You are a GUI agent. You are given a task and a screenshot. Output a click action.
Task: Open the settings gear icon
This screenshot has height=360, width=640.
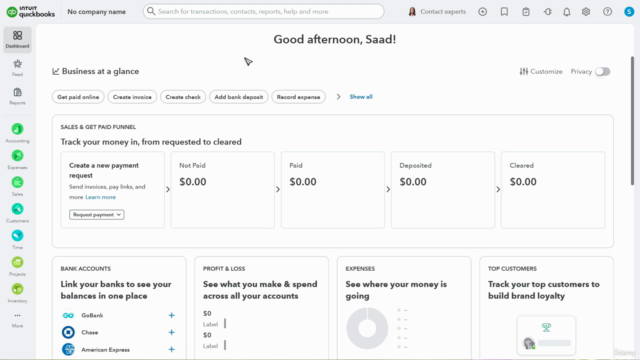(586, 12)
